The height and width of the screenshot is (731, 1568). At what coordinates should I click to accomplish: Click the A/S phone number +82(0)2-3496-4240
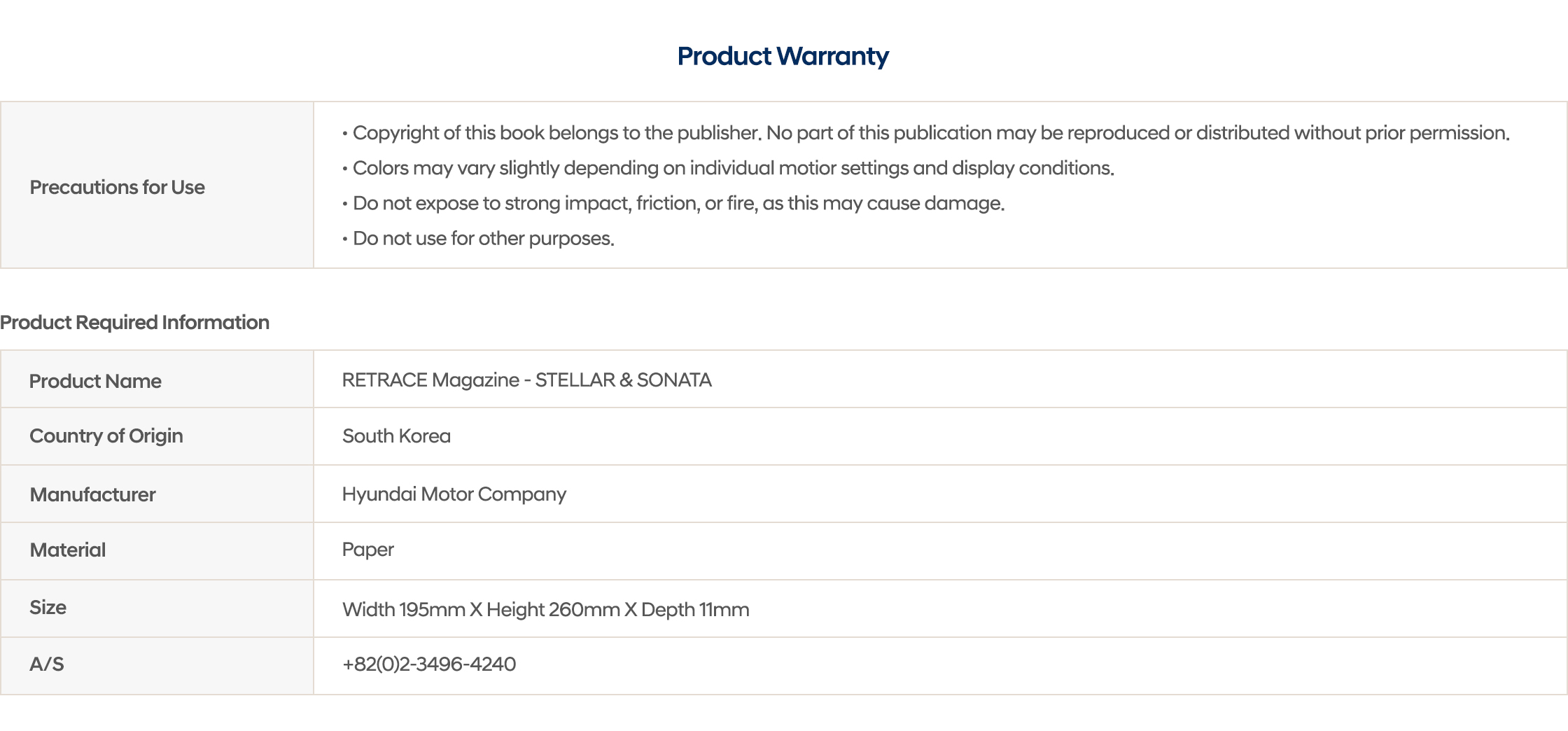tap(428, 664)
